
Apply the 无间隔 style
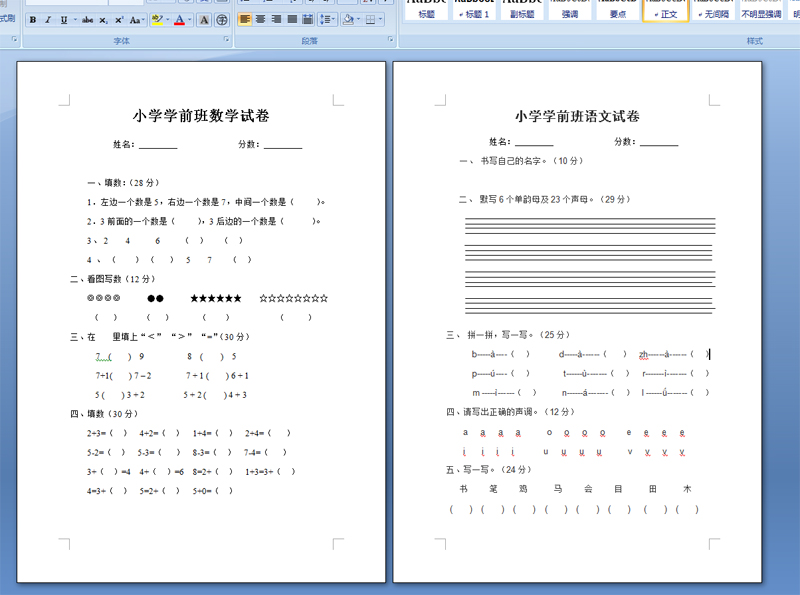[x=714, y=10]
